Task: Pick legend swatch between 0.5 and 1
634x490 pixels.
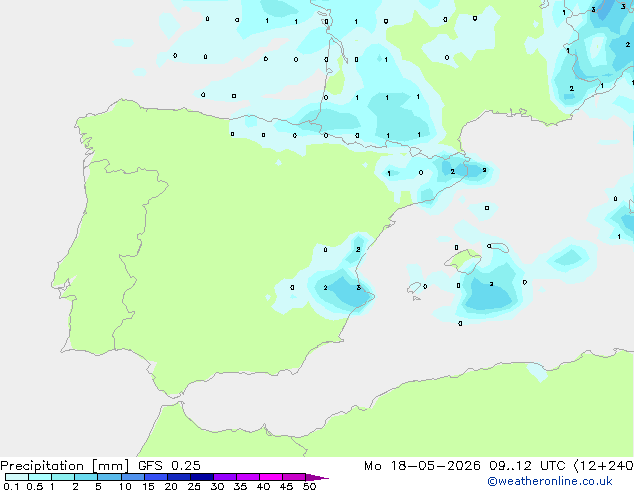Action: click(40, 477)
